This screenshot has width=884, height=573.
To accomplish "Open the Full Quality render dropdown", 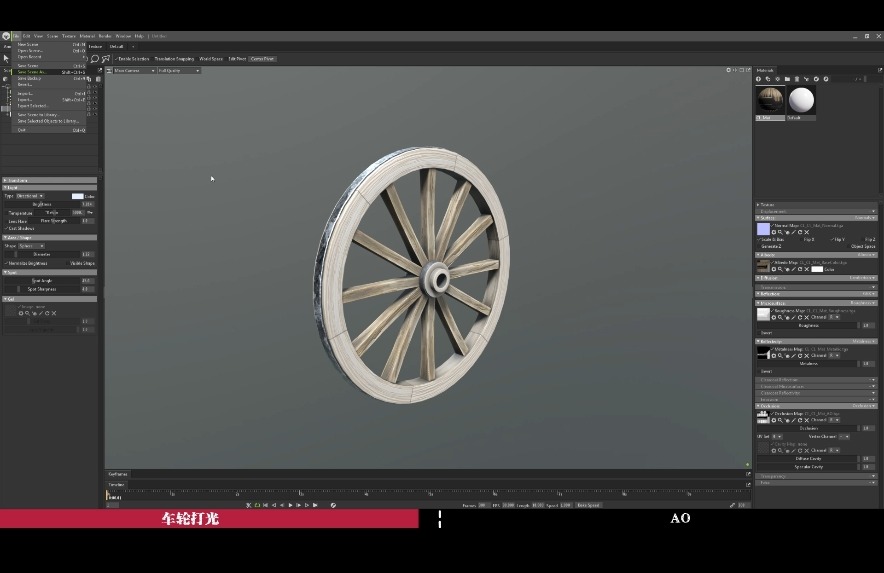I will 177,71.
